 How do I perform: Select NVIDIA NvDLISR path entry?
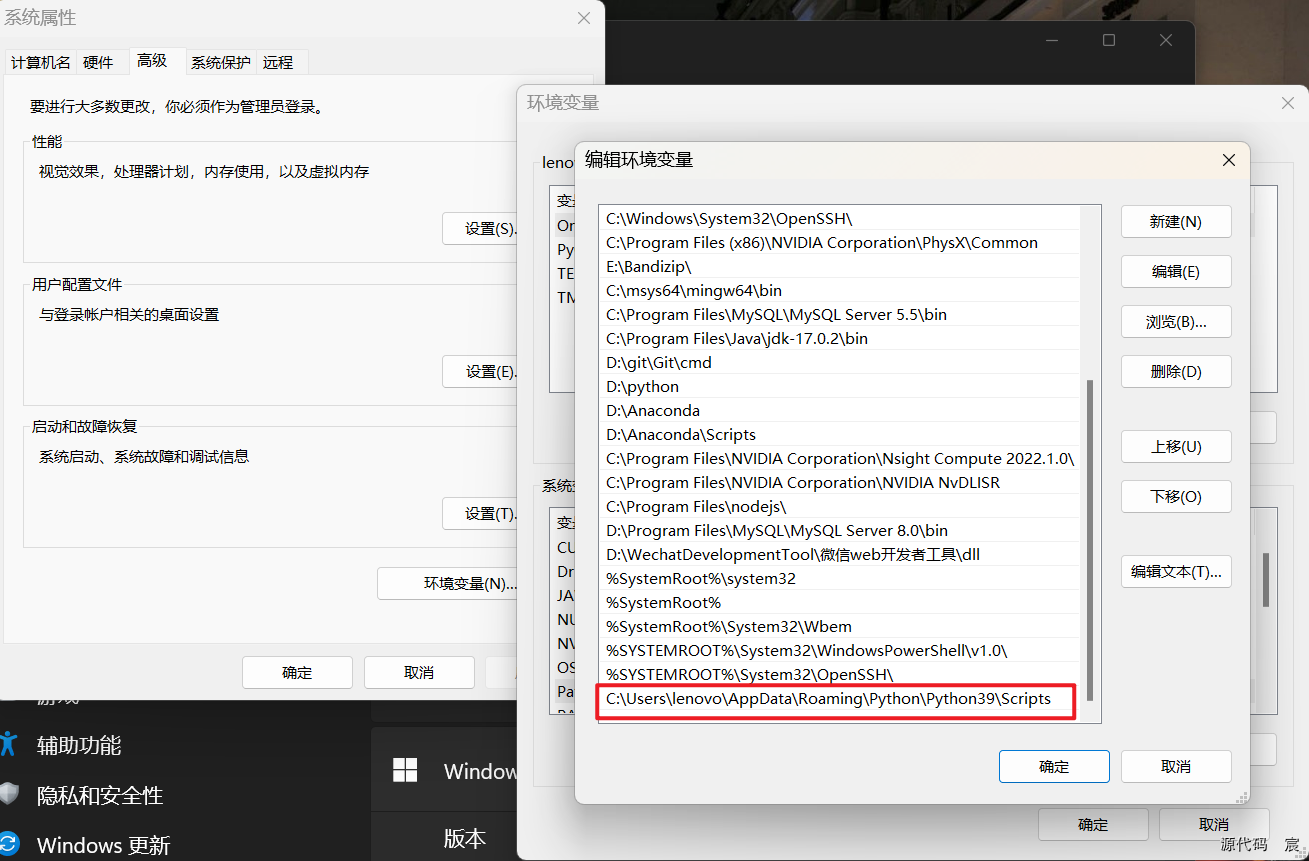[839, 482]
